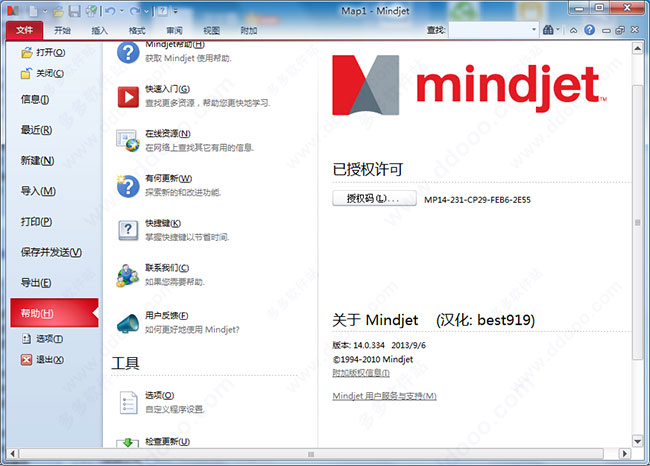Minimize the document window via ribbon icon
Viewport: 650px width, 466px height.
coord(606,30)
